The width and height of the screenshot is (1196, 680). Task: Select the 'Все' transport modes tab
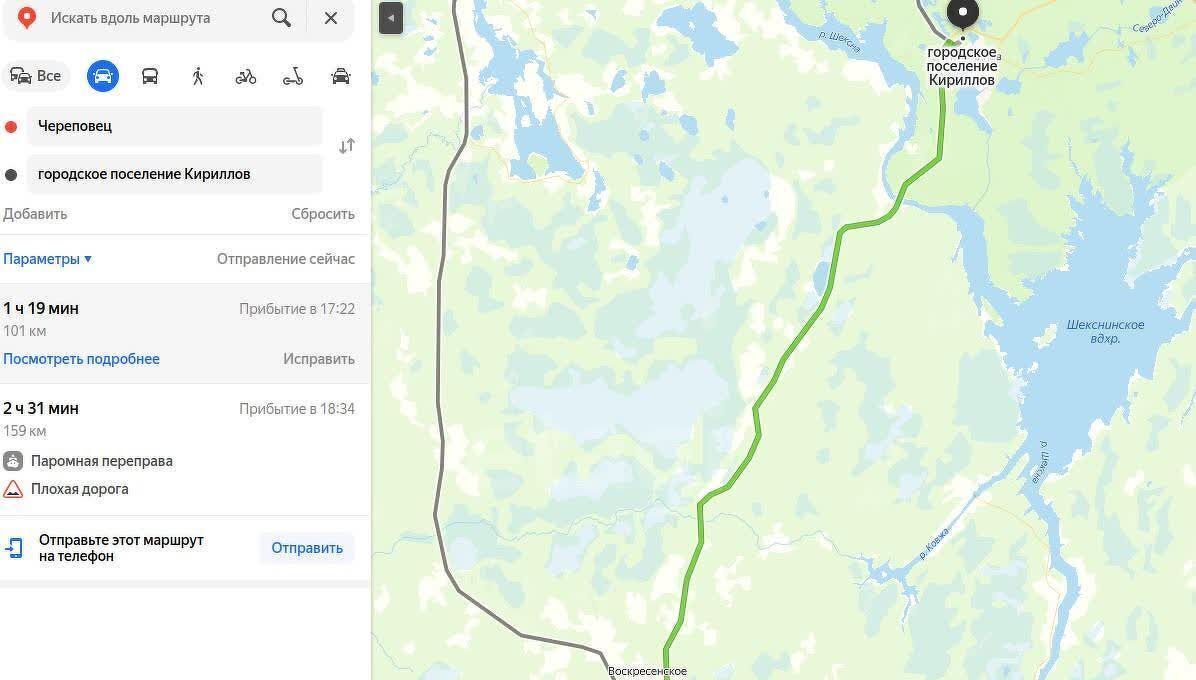(36, 76)
